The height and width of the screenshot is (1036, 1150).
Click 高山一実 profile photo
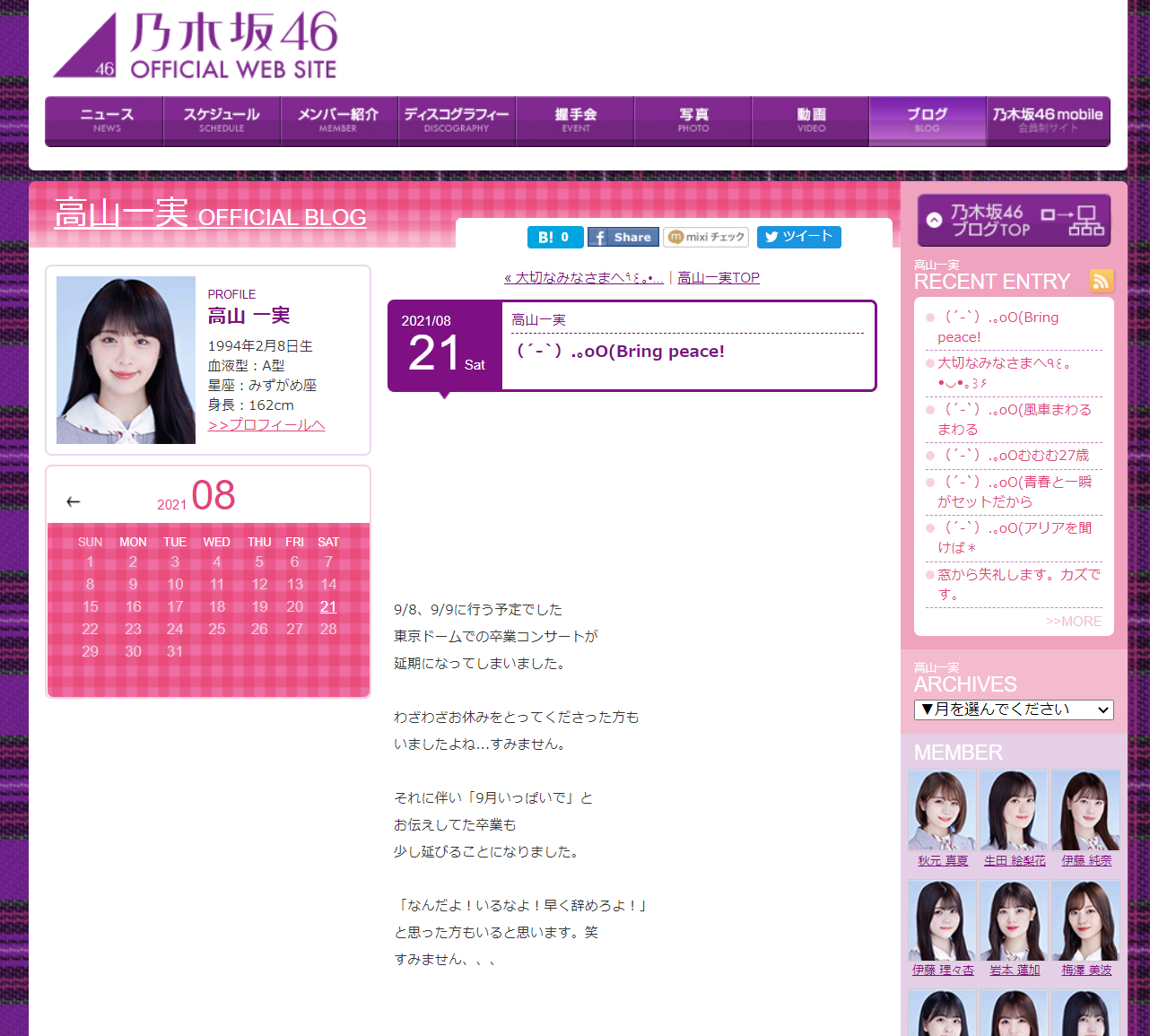[126, 360]
